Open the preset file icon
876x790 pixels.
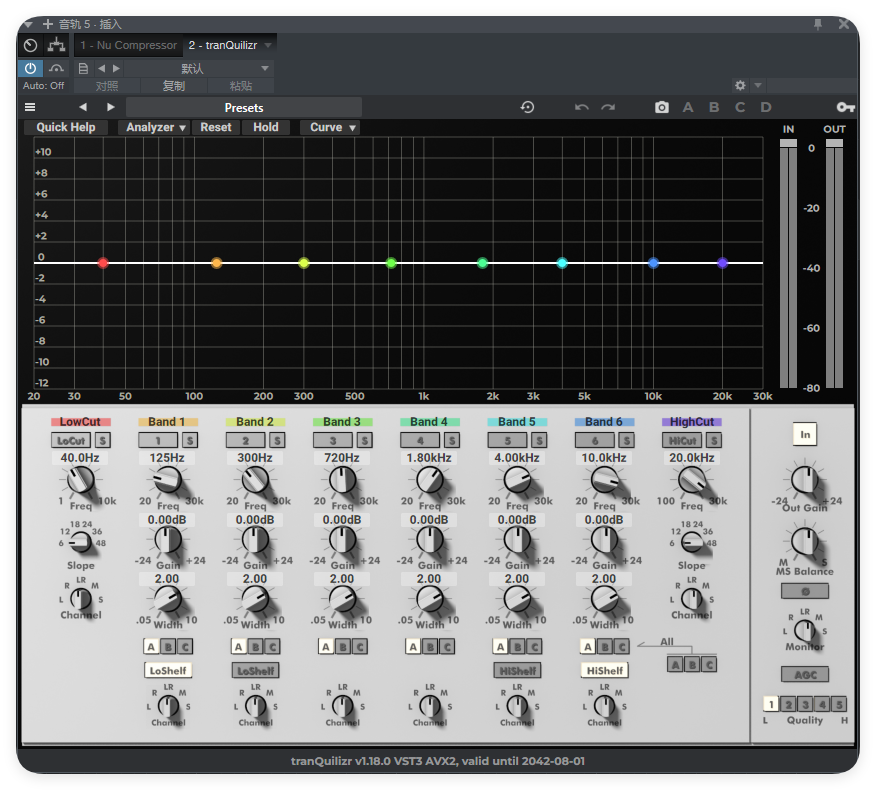point(83,68)
